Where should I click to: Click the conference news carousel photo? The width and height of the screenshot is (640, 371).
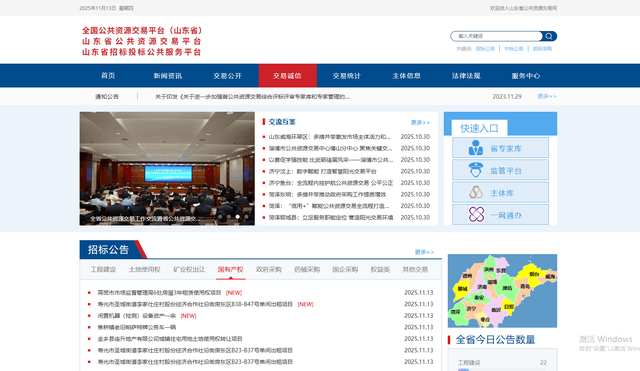point(167,169)
